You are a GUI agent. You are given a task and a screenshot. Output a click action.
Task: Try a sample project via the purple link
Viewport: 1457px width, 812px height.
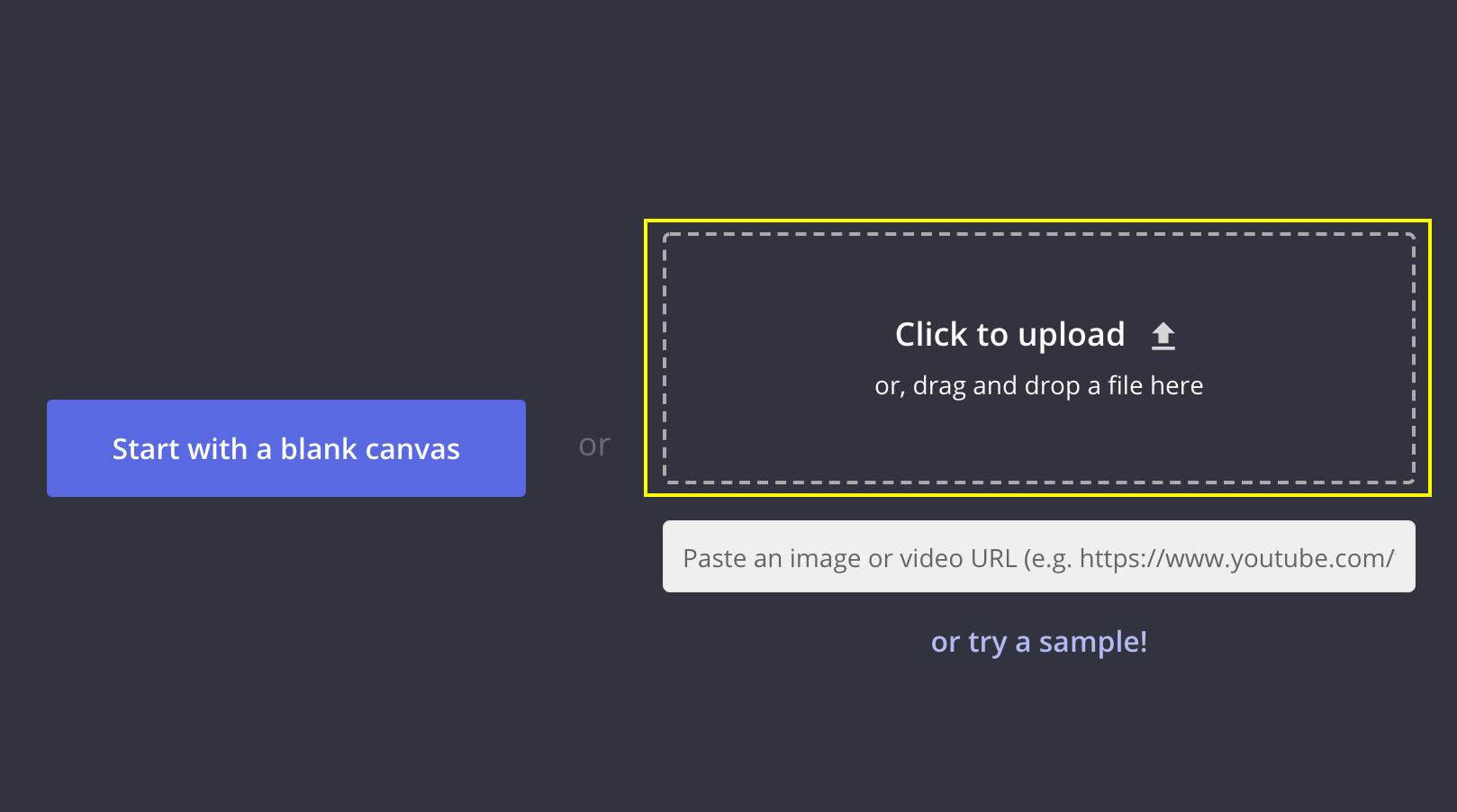1038,642
